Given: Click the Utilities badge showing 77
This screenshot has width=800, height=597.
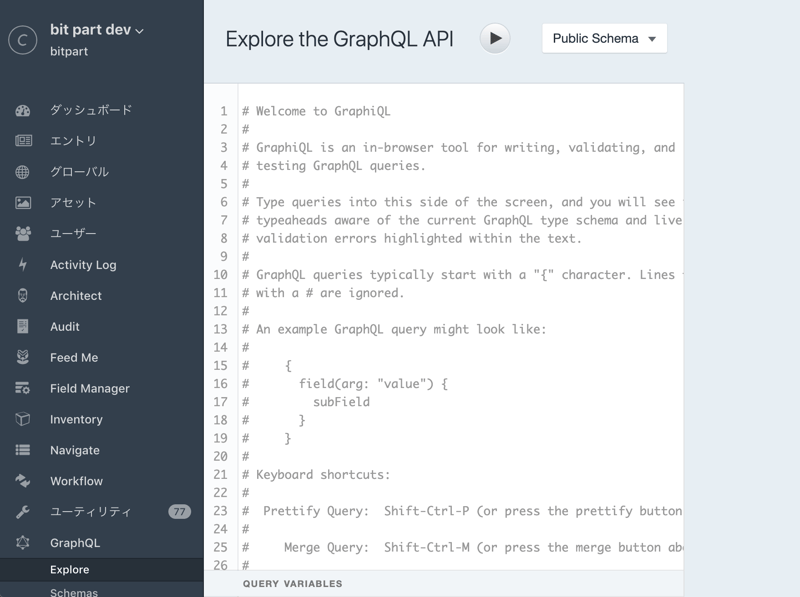Looking at the screenshot, I should (x=179, y=512).
